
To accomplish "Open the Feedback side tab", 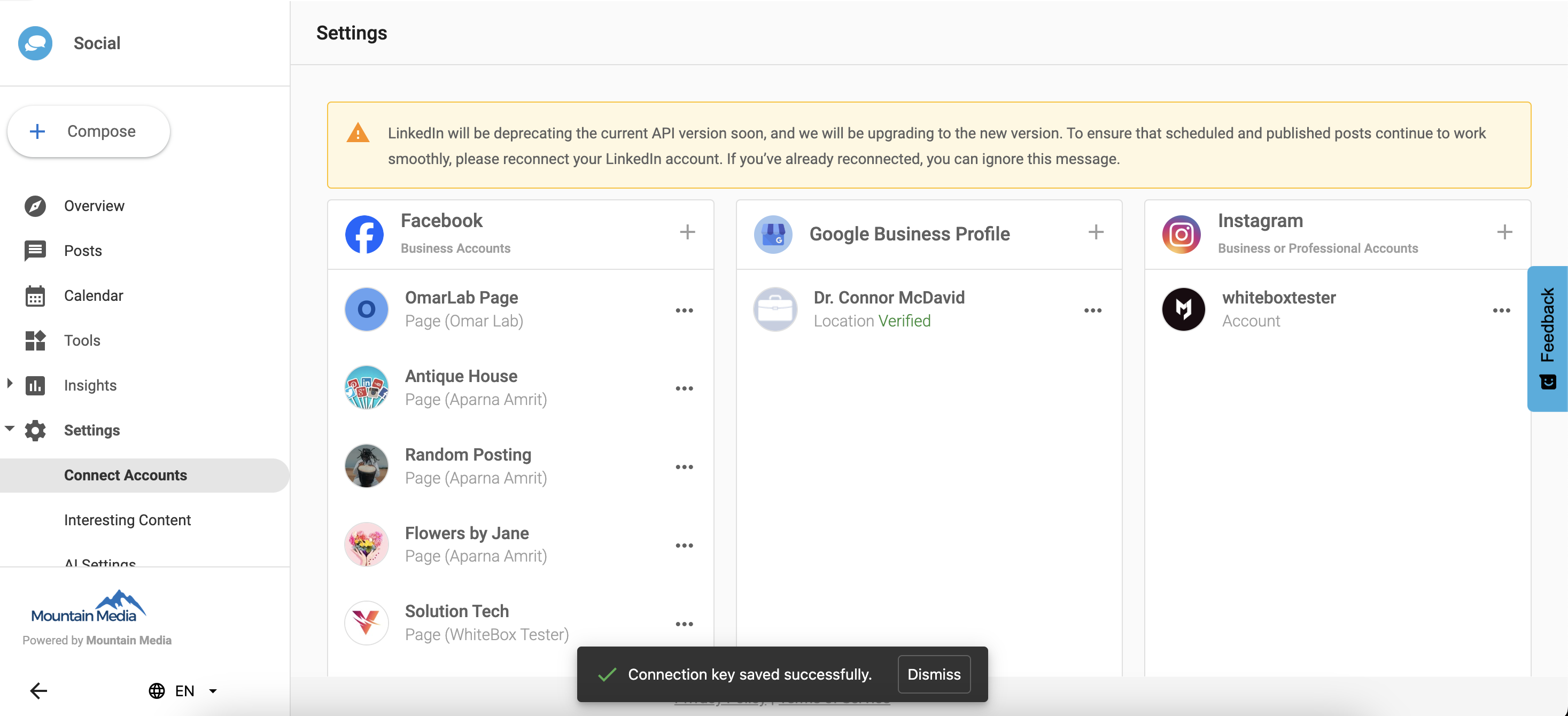I will pyautogui.click(x=1547, y=339).
